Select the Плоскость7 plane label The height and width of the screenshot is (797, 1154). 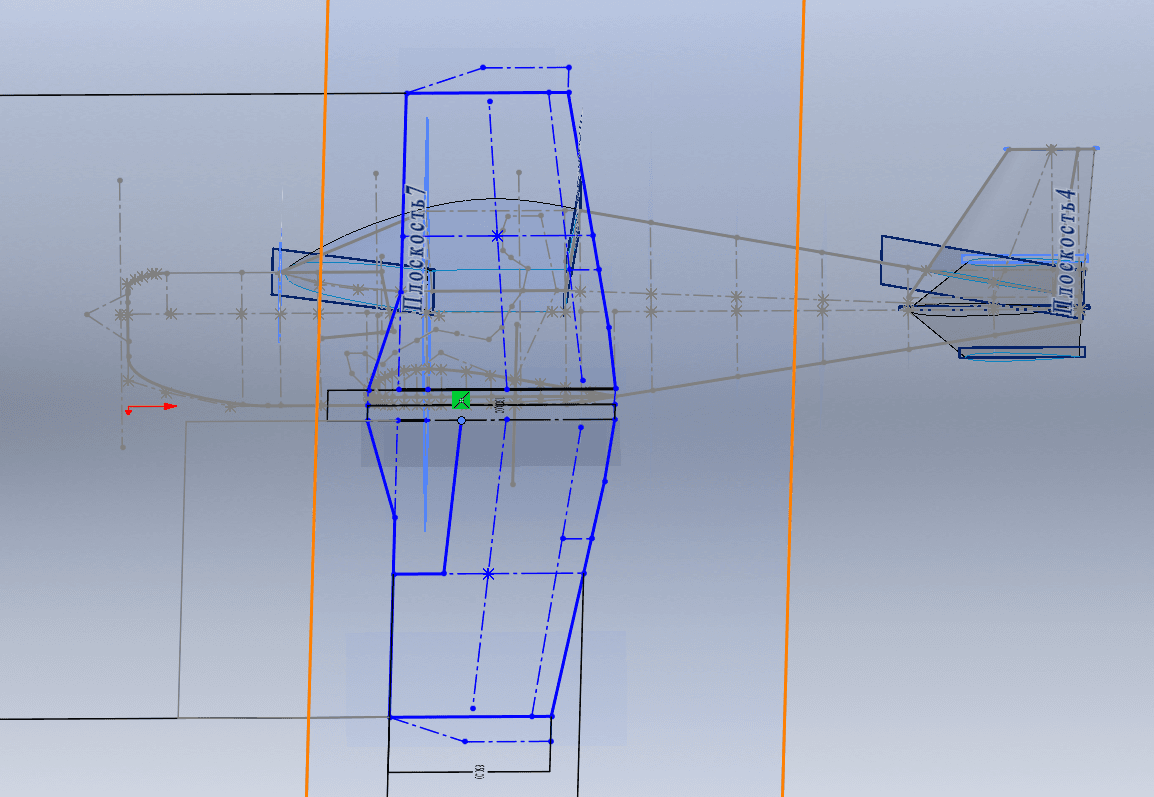tap(417, 247)
